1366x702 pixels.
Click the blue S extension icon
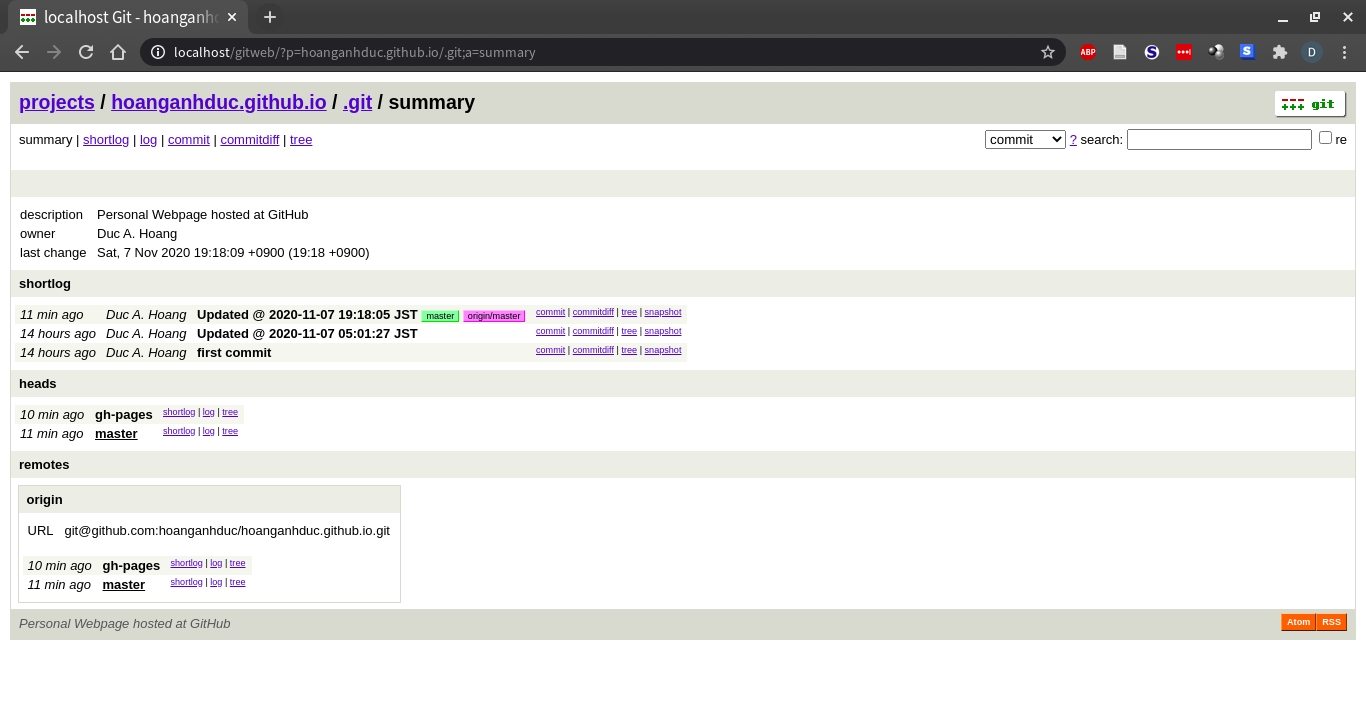pyautogui.click(x=1247, y=51)
